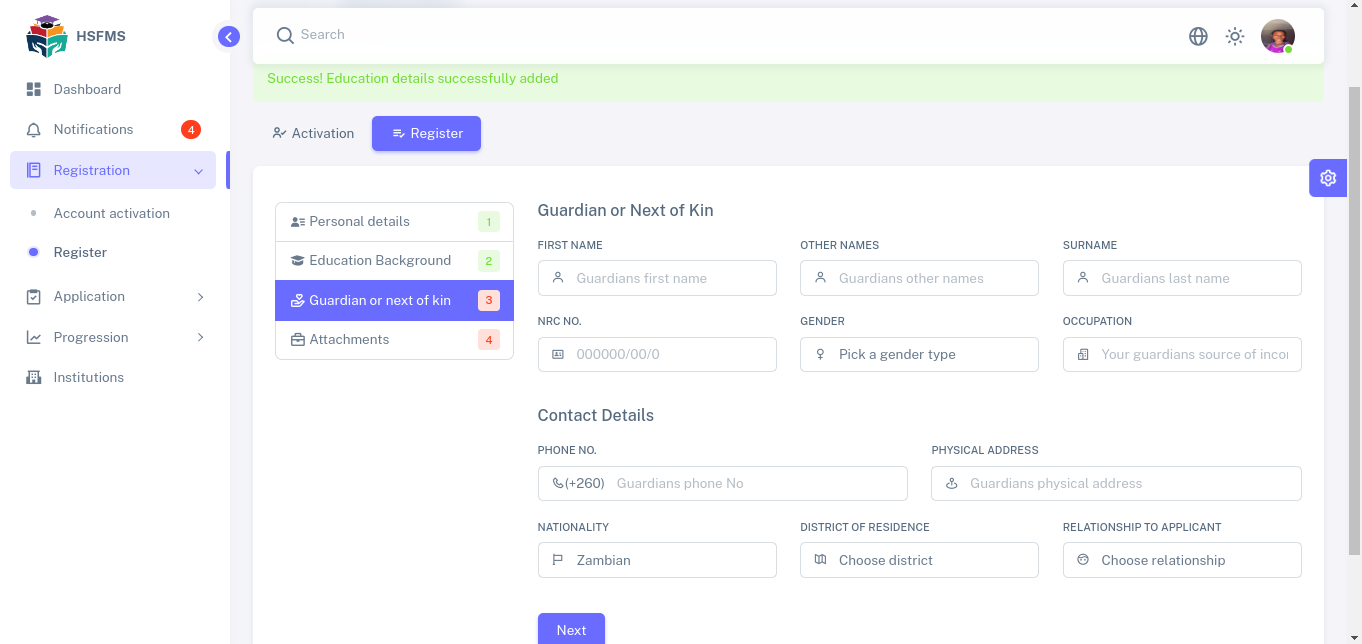Screen dimensions: 1362x644
Task: Expand the Progression sidebar menu
Action: click(113, 338)
